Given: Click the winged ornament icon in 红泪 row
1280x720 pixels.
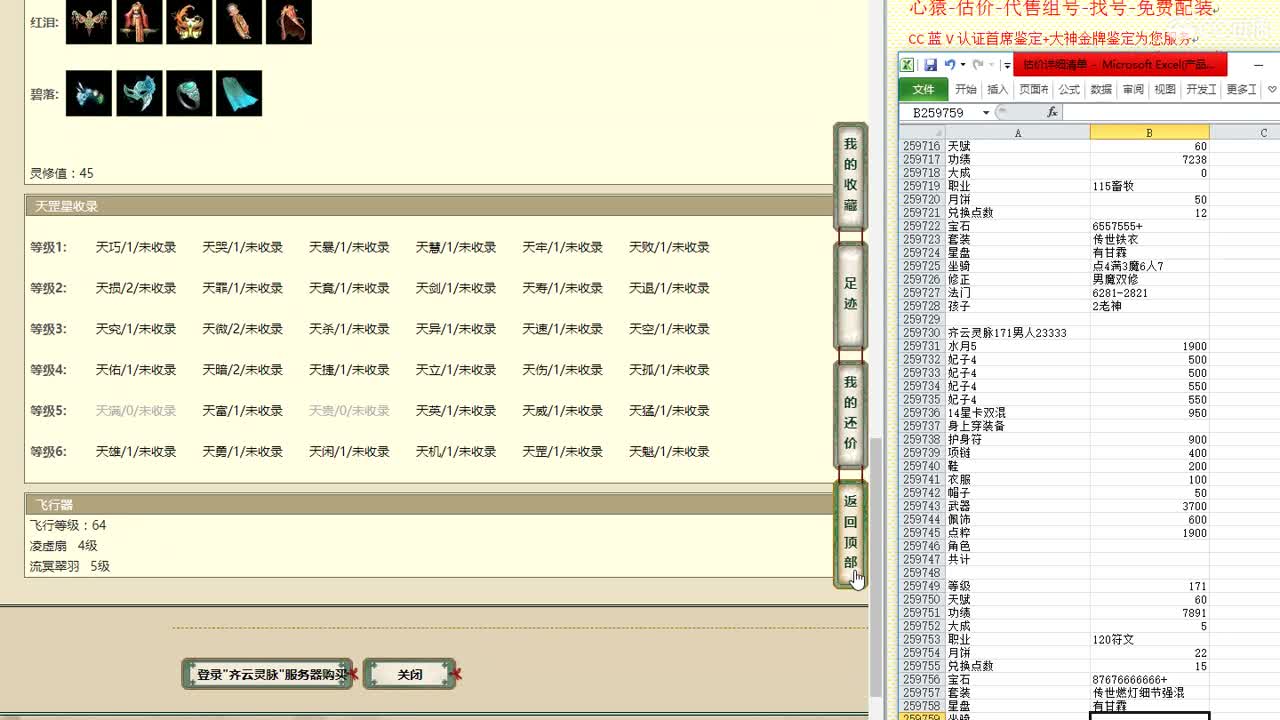Looking at the screenshot, I should click(89, 21).
